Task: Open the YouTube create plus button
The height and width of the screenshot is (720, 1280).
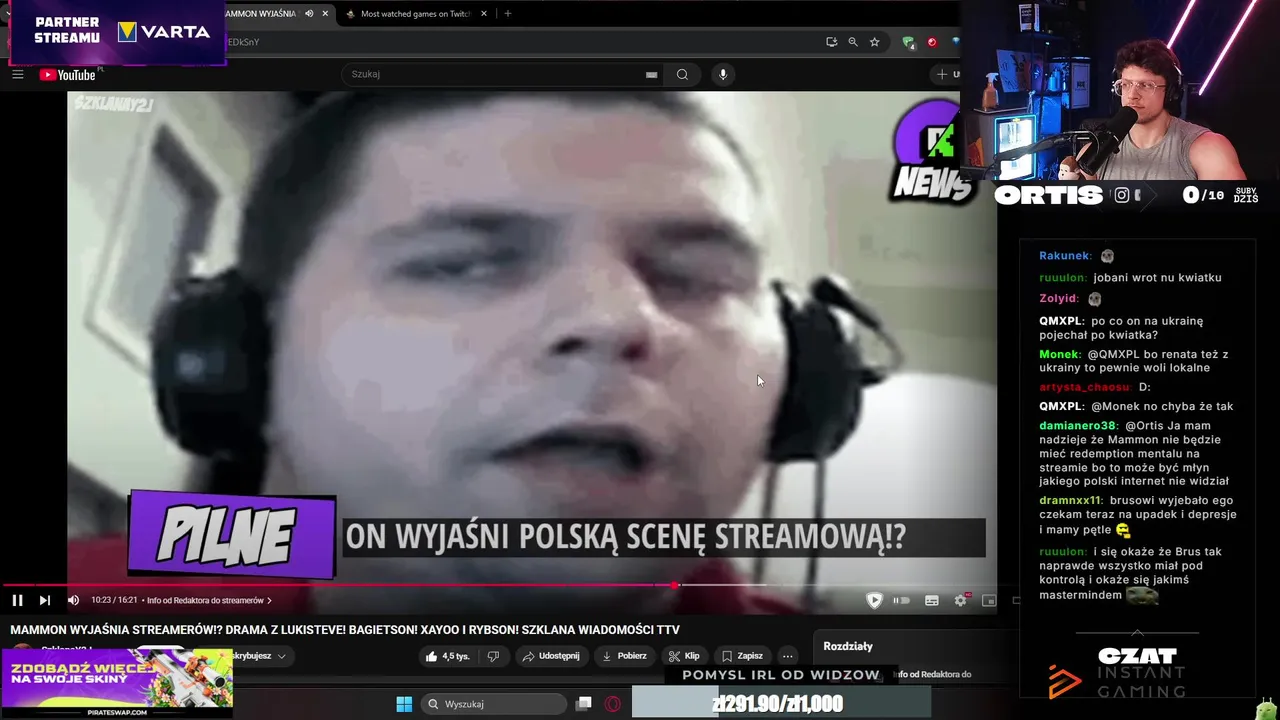Action: click(x=945, y=74)
